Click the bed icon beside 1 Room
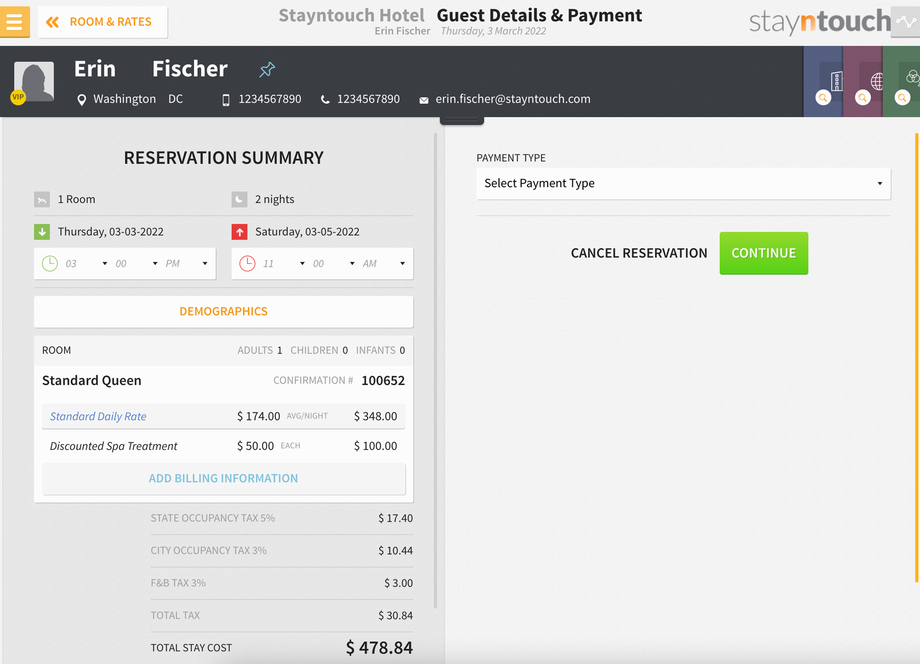This screenshot has height=664, width=920. [x=42, y=200]
